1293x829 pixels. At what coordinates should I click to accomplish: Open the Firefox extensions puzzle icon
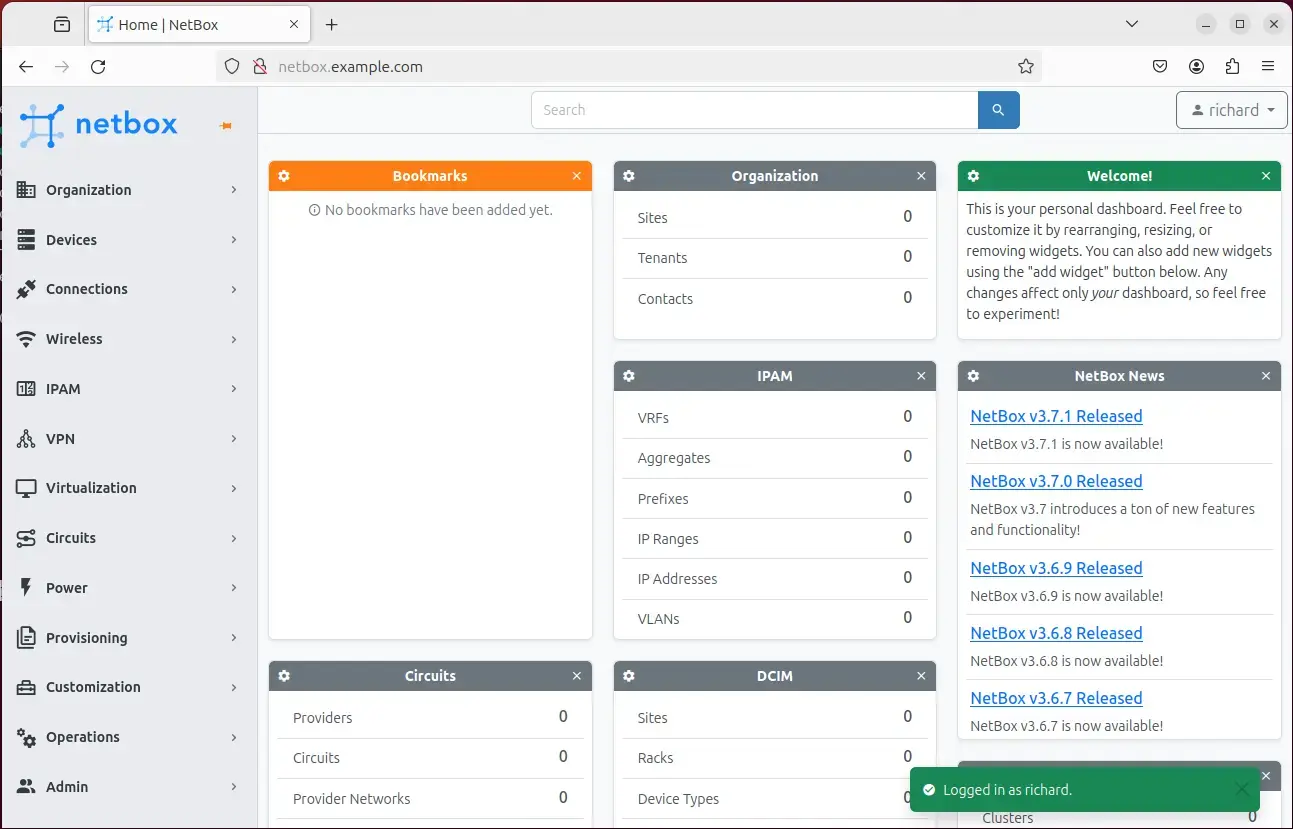tap(1232, 67)
